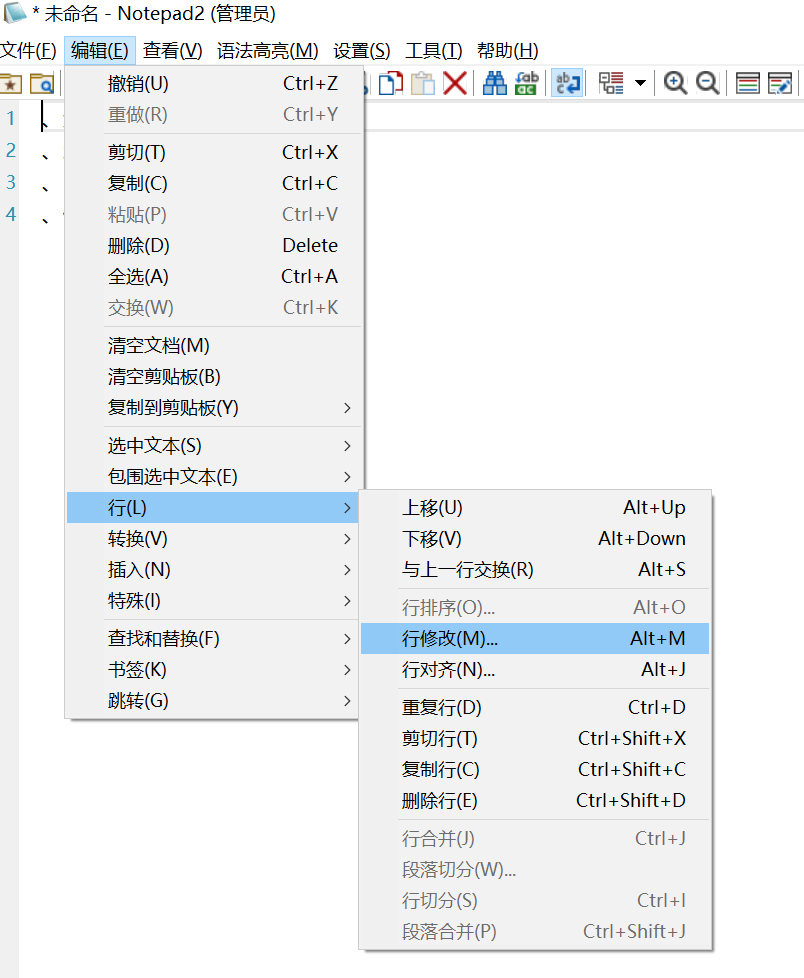The width and height of the screenshot is (804, 978).
Task: Open the 查看(V) menu
Action: click(x=172, y=51)
